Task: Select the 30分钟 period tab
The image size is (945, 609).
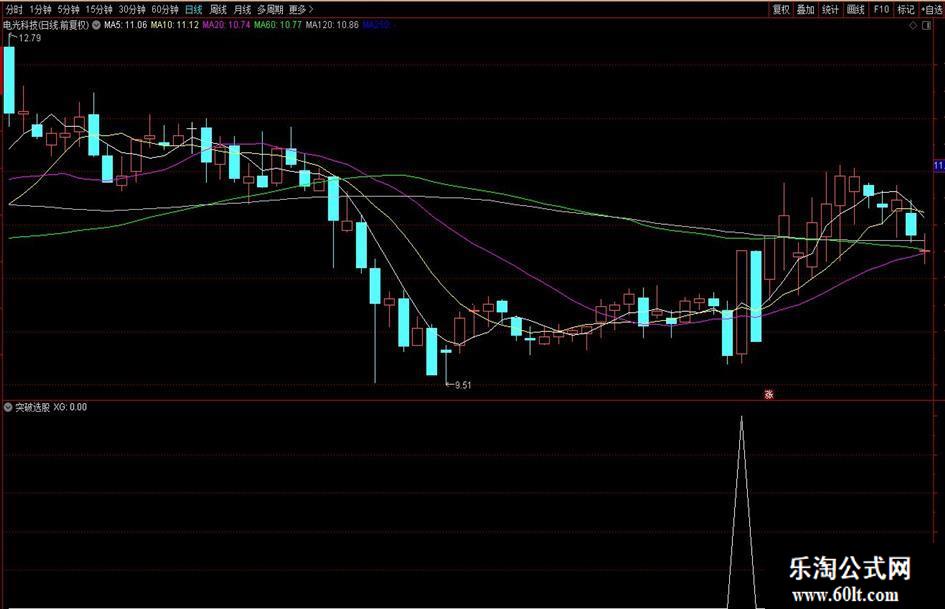Action: 131,10
